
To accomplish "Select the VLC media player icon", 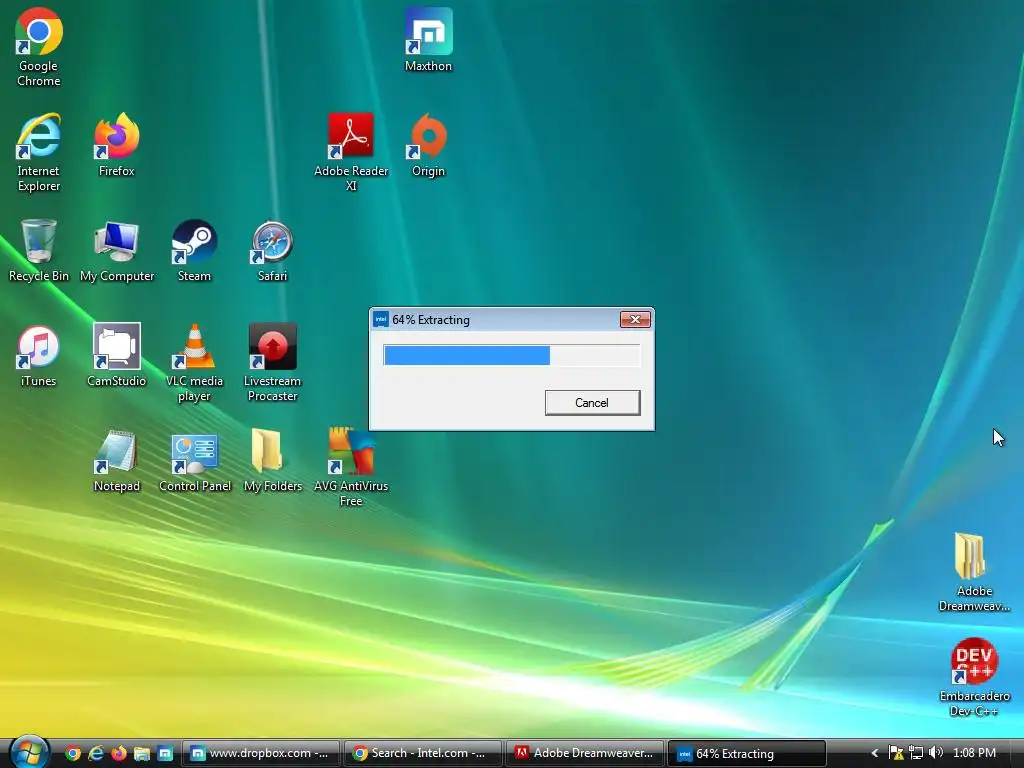I will coord(194,363).
